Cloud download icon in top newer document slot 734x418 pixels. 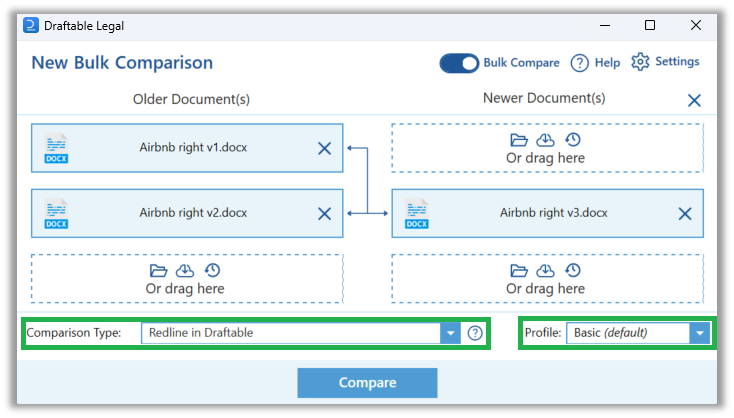click(x=545, y=139)
